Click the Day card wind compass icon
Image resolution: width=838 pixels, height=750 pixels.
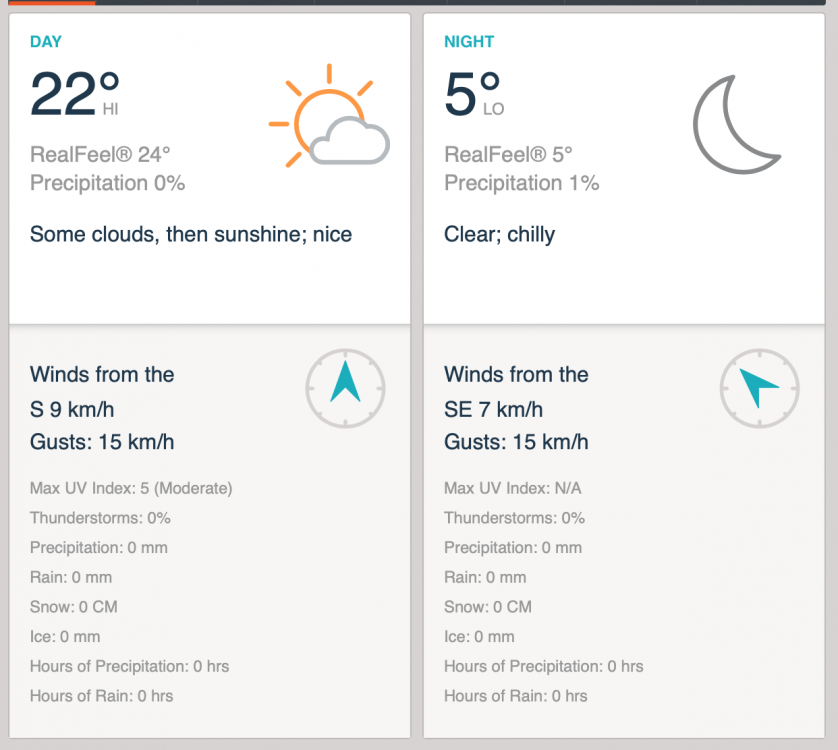pos(345,388)
